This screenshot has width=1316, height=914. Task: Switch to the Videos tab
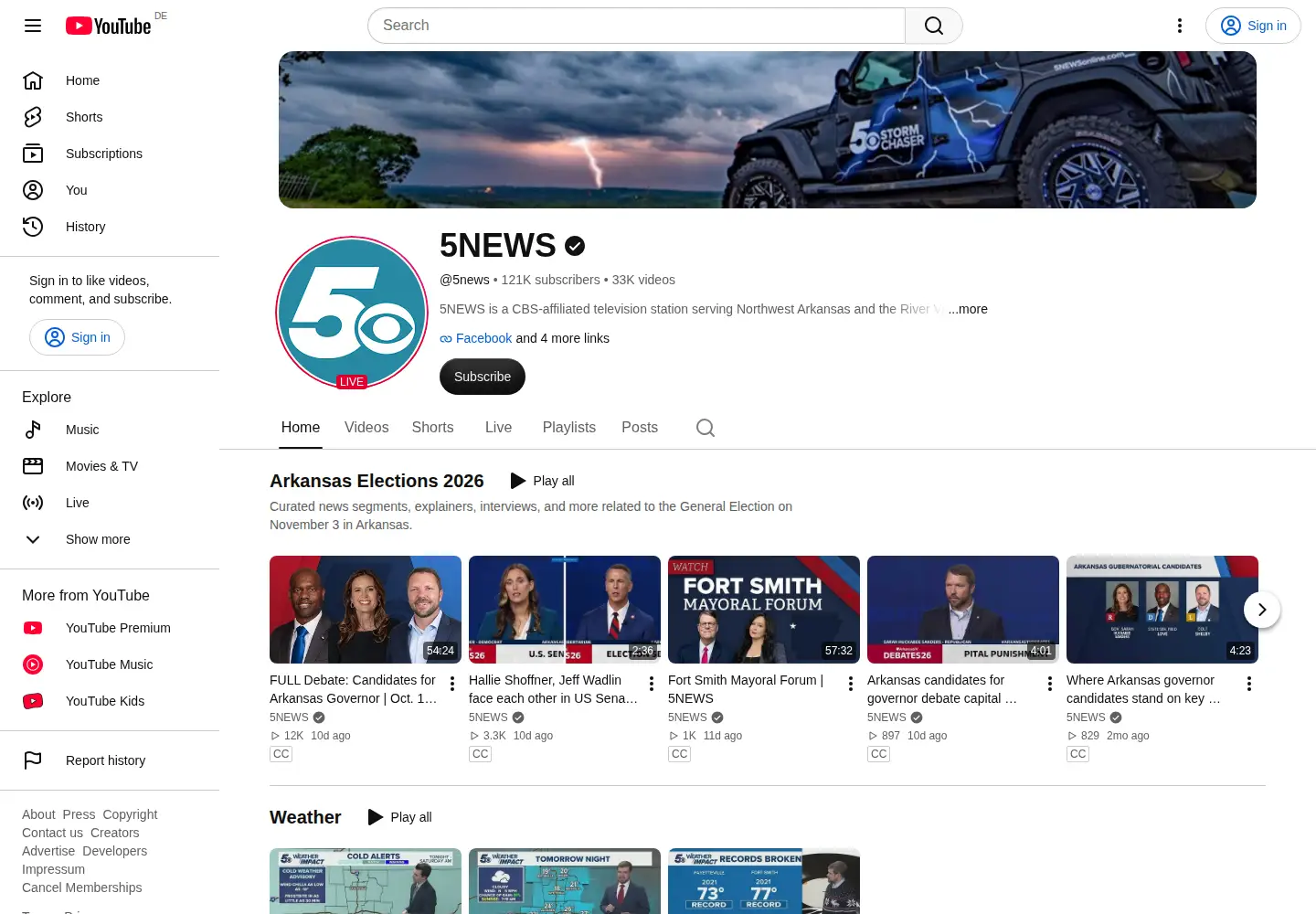366,428
